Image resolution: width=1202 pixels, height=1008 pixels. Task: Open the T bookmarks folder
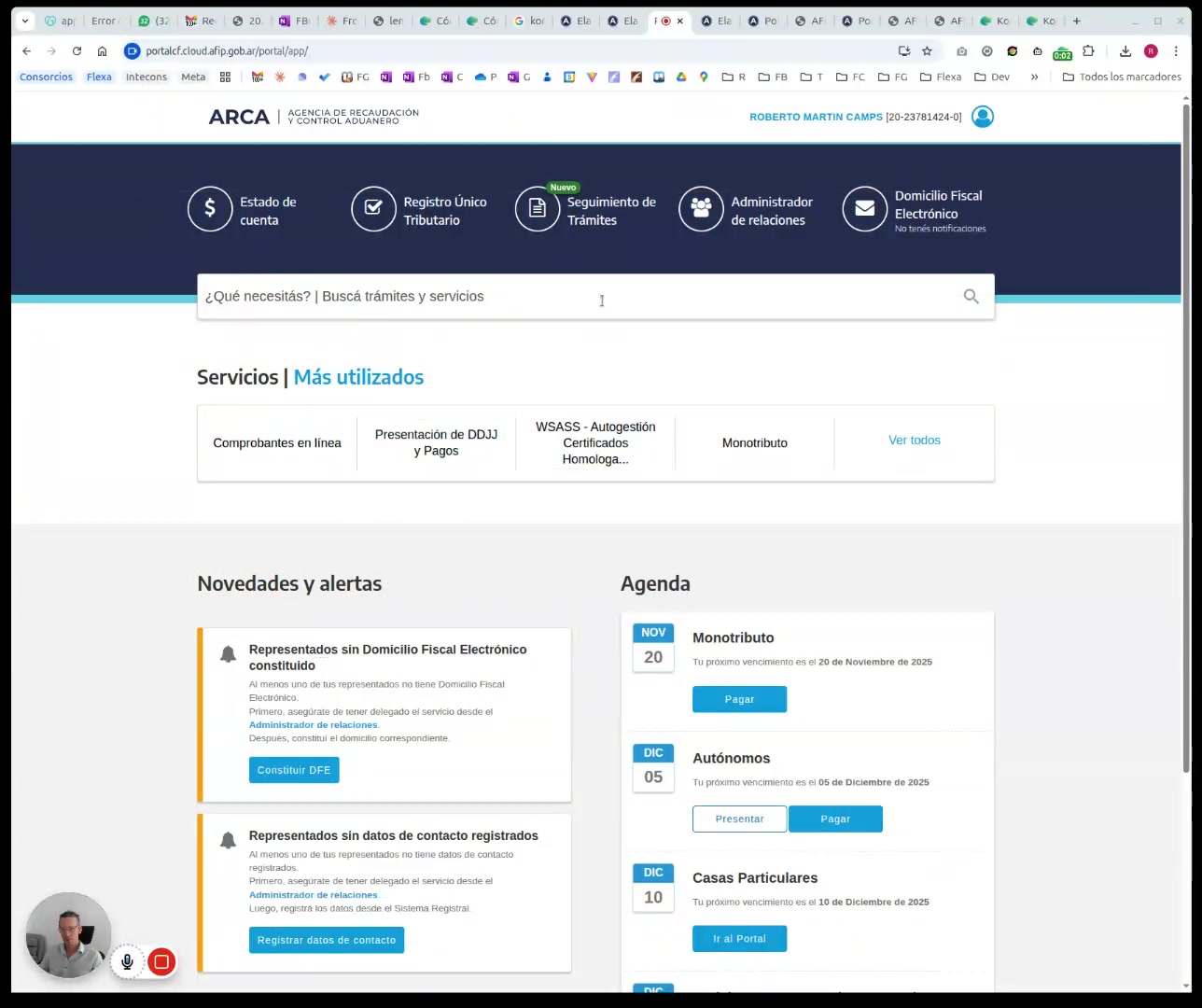pos(812,77)
